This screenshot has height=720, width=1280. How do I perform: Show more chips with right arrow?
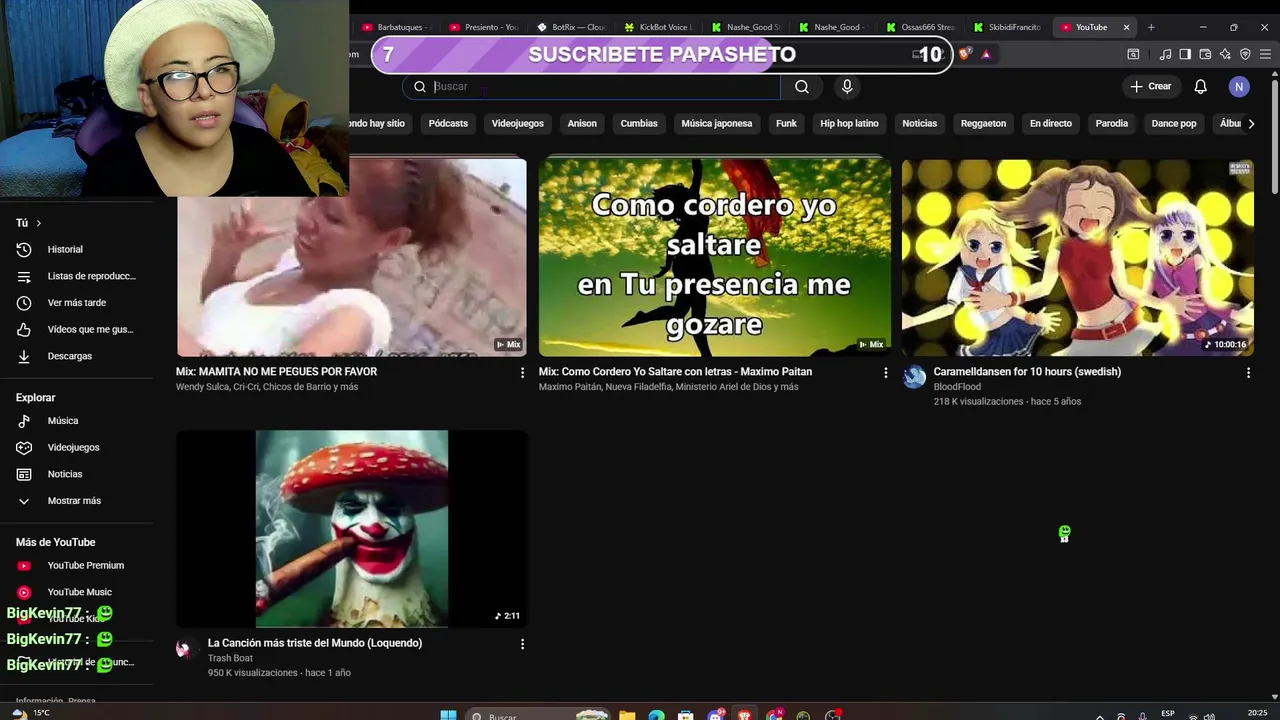point(1251,124)
